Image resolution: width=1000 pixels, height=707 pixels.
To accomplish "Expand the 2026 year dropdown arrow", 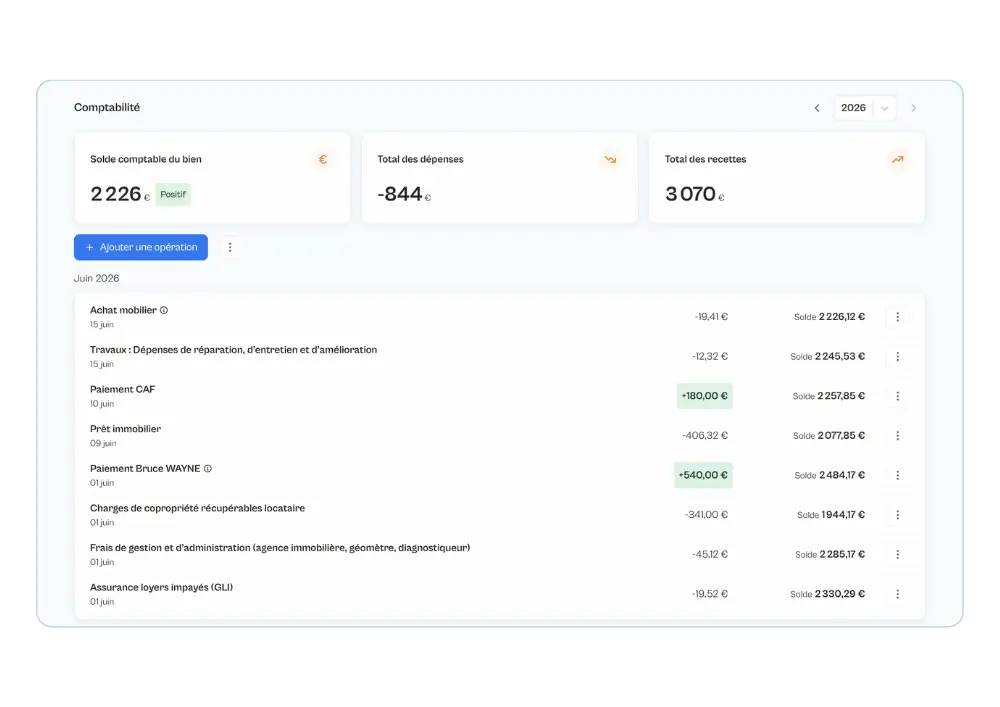I will point(885,108).
